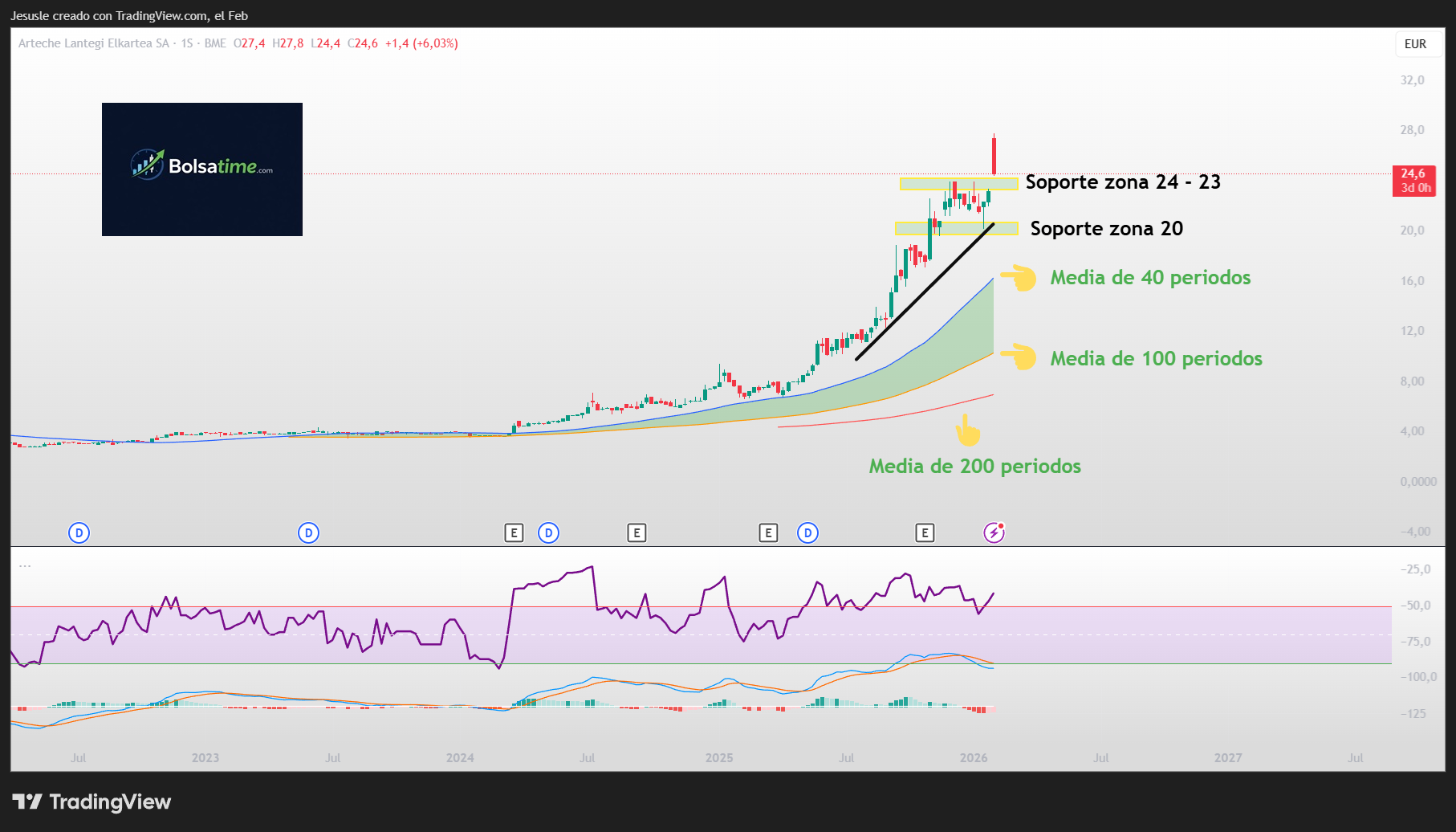Click the time axis near the 2025 label
Screen dimensions: 1456x832
718,757
